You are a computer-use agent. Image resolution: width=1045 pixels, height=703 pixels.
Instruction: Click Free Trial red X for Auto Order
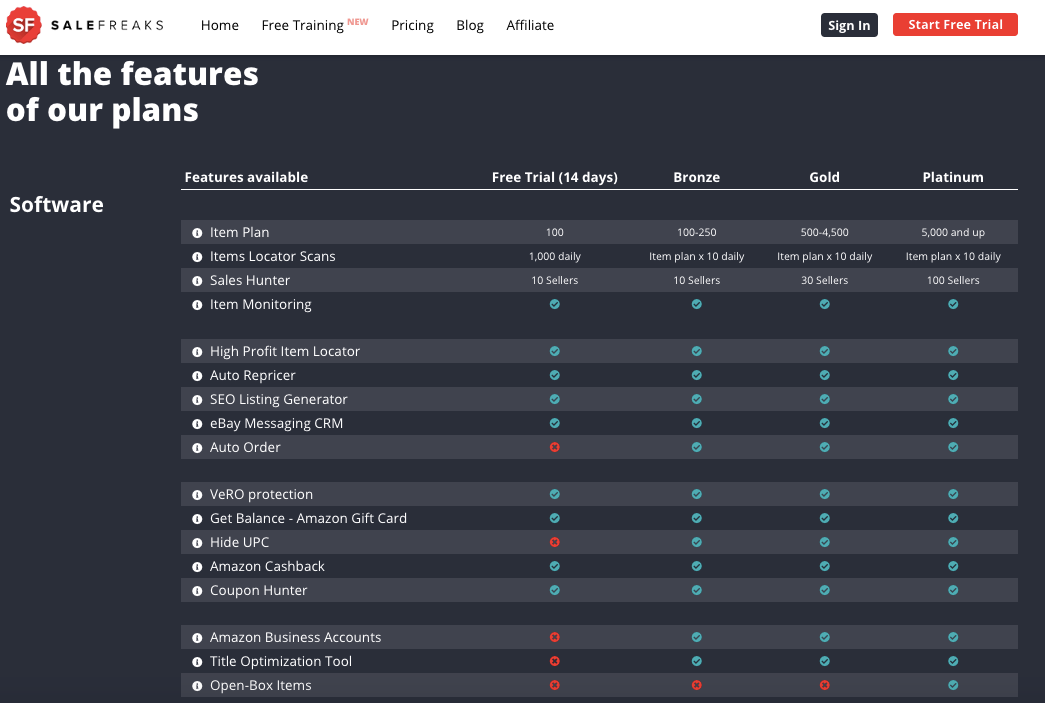[554, 447]
